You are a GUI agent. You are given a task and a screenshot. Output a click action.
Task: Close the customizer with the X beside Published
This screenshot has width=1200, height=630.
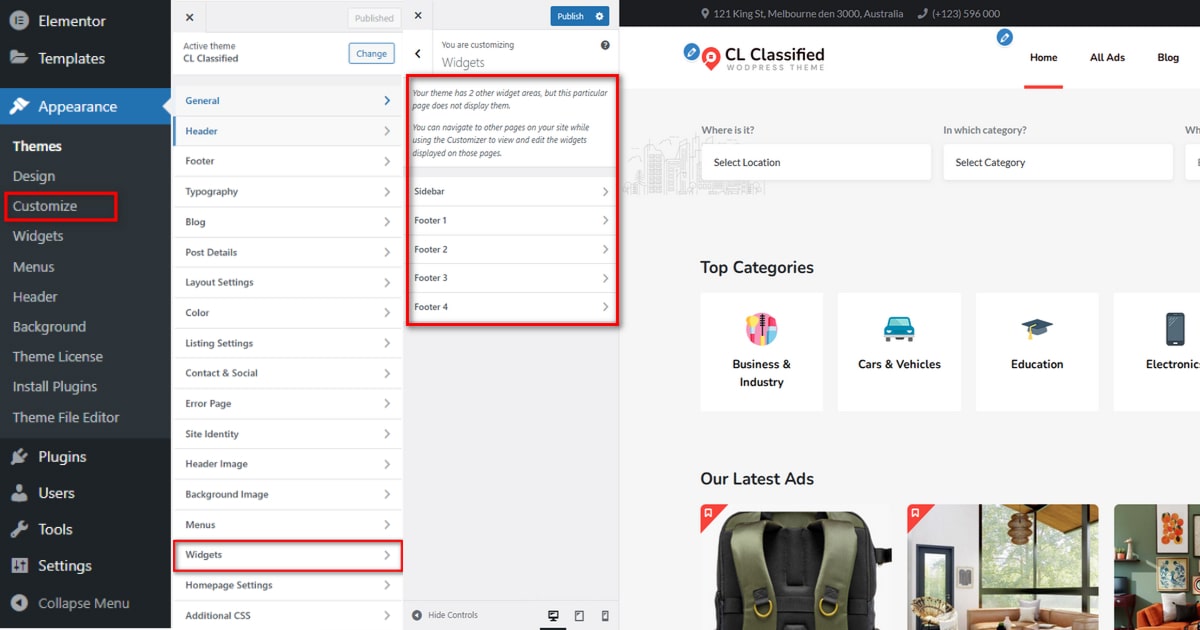190,17
